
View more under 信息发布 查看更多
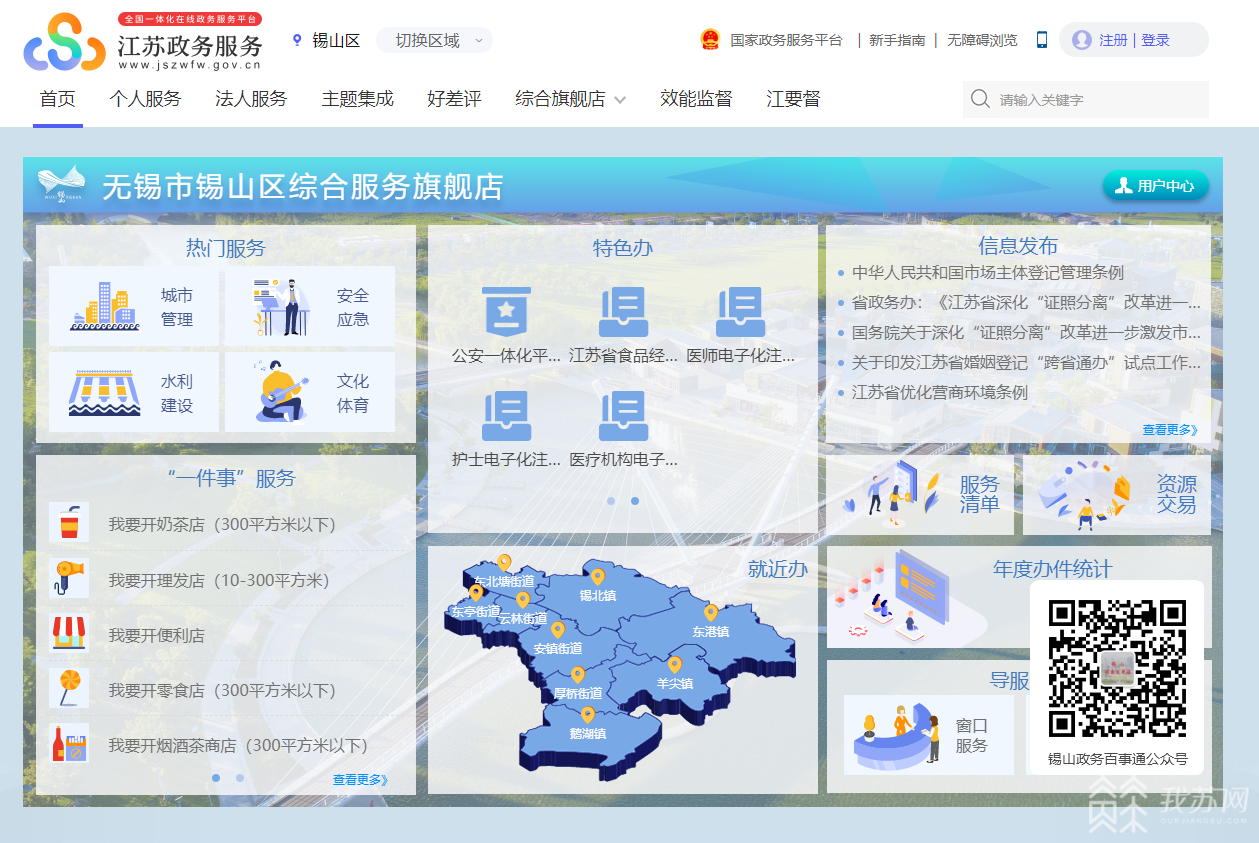(x=1169, y=430)
